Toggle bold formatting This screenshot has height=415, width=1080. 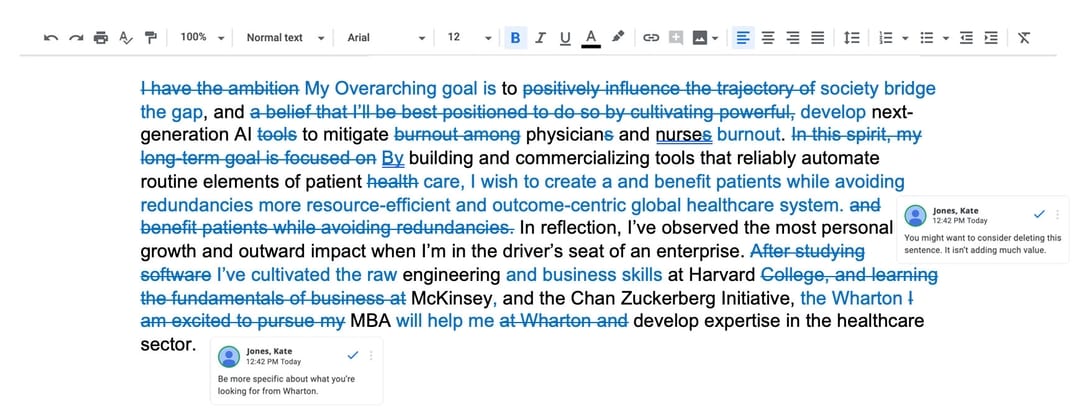(515, 38)
